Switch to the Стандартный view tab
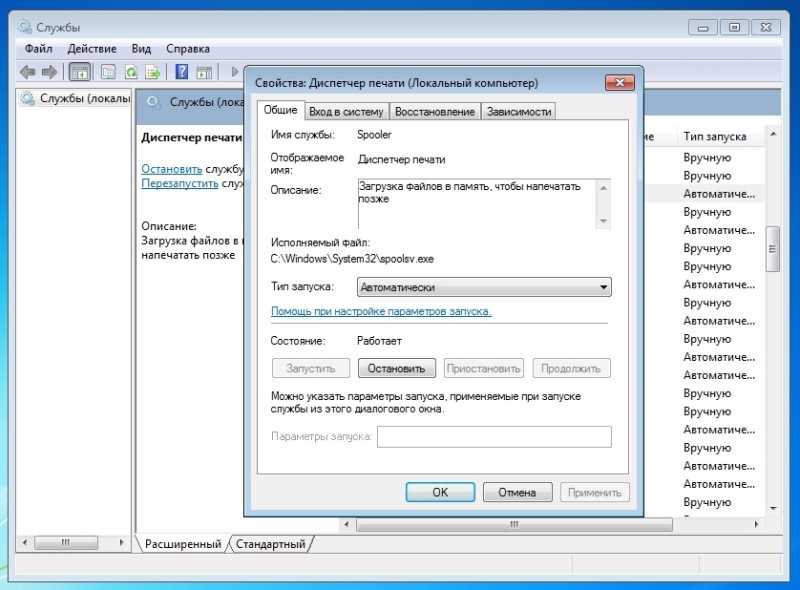 [270, 544]
